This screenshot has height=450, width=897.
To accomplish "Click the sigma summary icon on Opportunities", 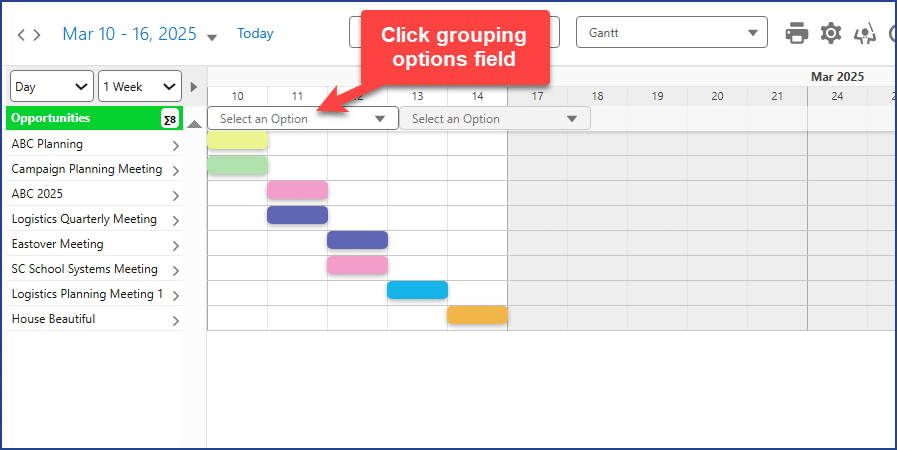I will point(169,119).
